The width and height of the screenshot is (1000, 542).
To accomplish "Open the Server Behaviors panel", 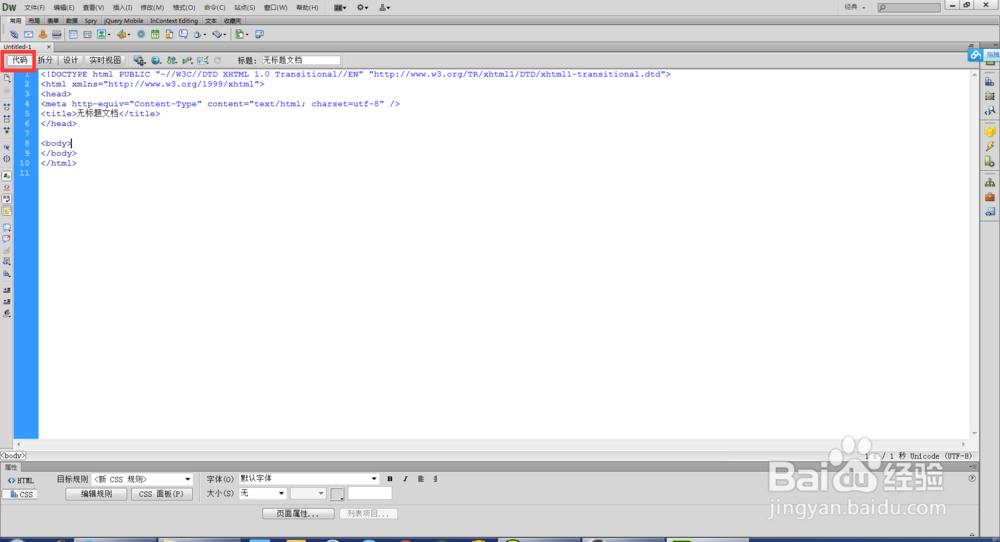I will click(989, 161).
